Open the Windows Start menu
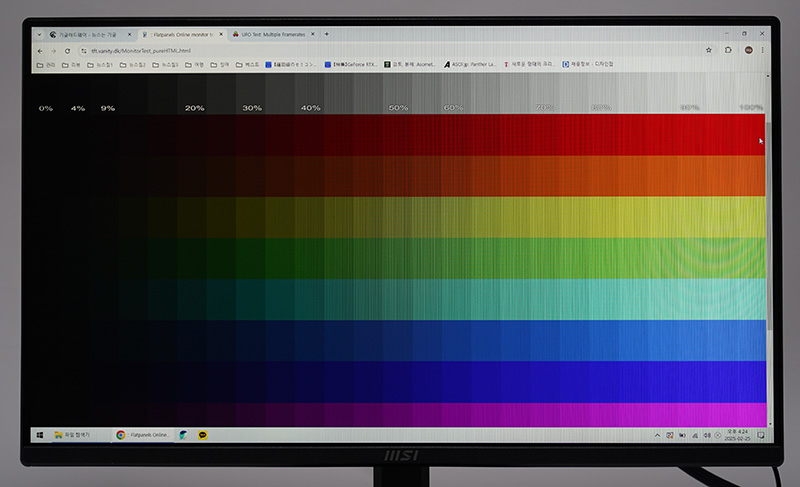This screenshot has width=800, height=487. tap(40, 435)
